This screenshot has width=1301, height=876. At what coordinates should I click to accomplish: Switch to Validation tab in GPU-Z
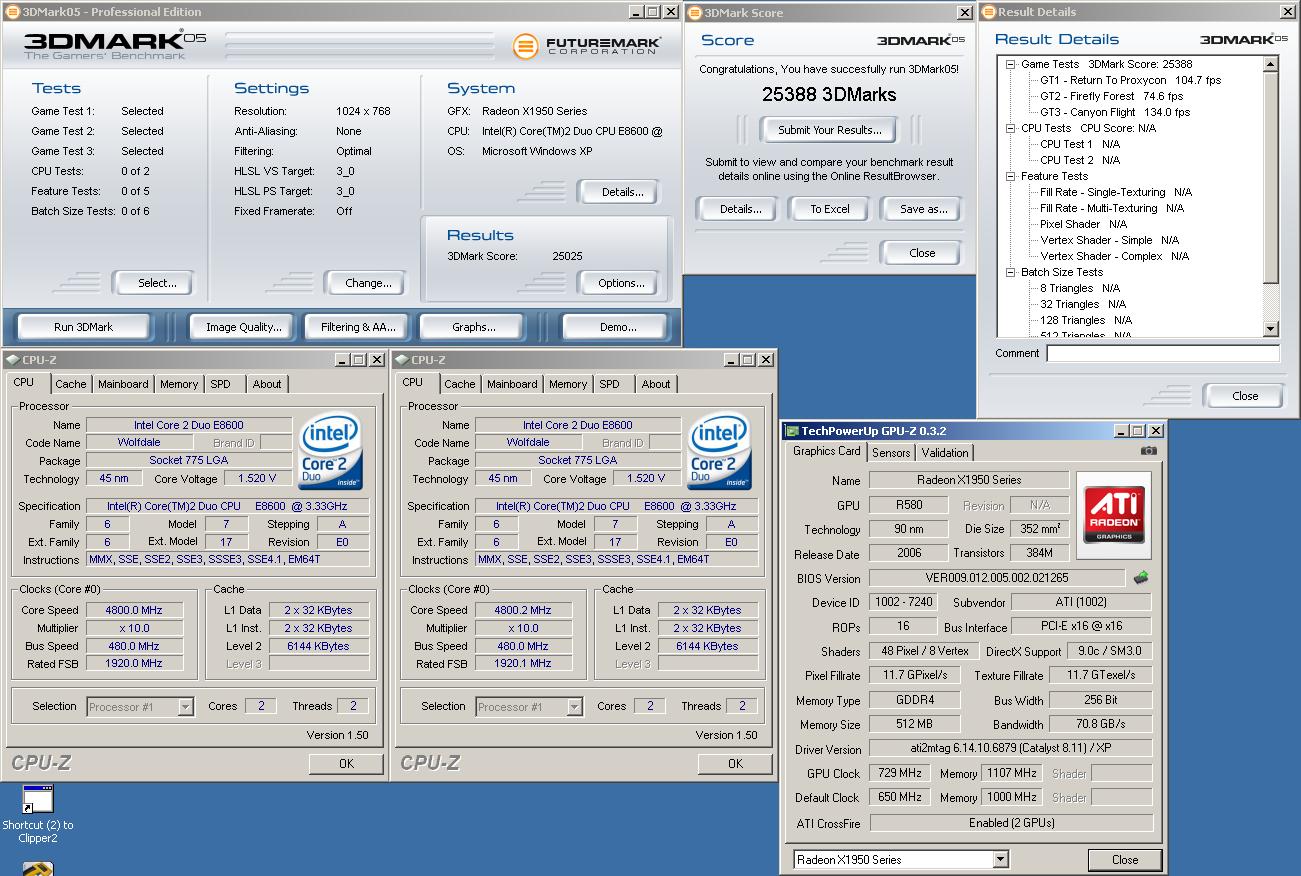pos(945,453)
